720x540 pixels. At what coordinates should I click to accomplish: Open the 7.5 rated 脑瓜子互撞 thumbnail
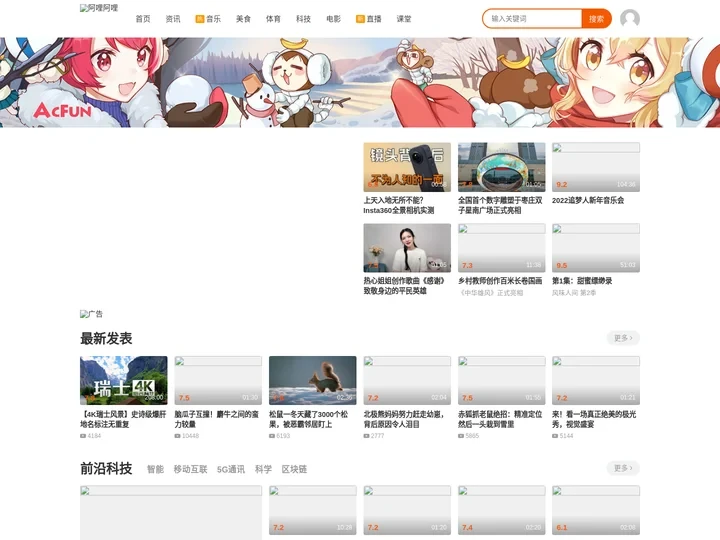coord(218,380)
